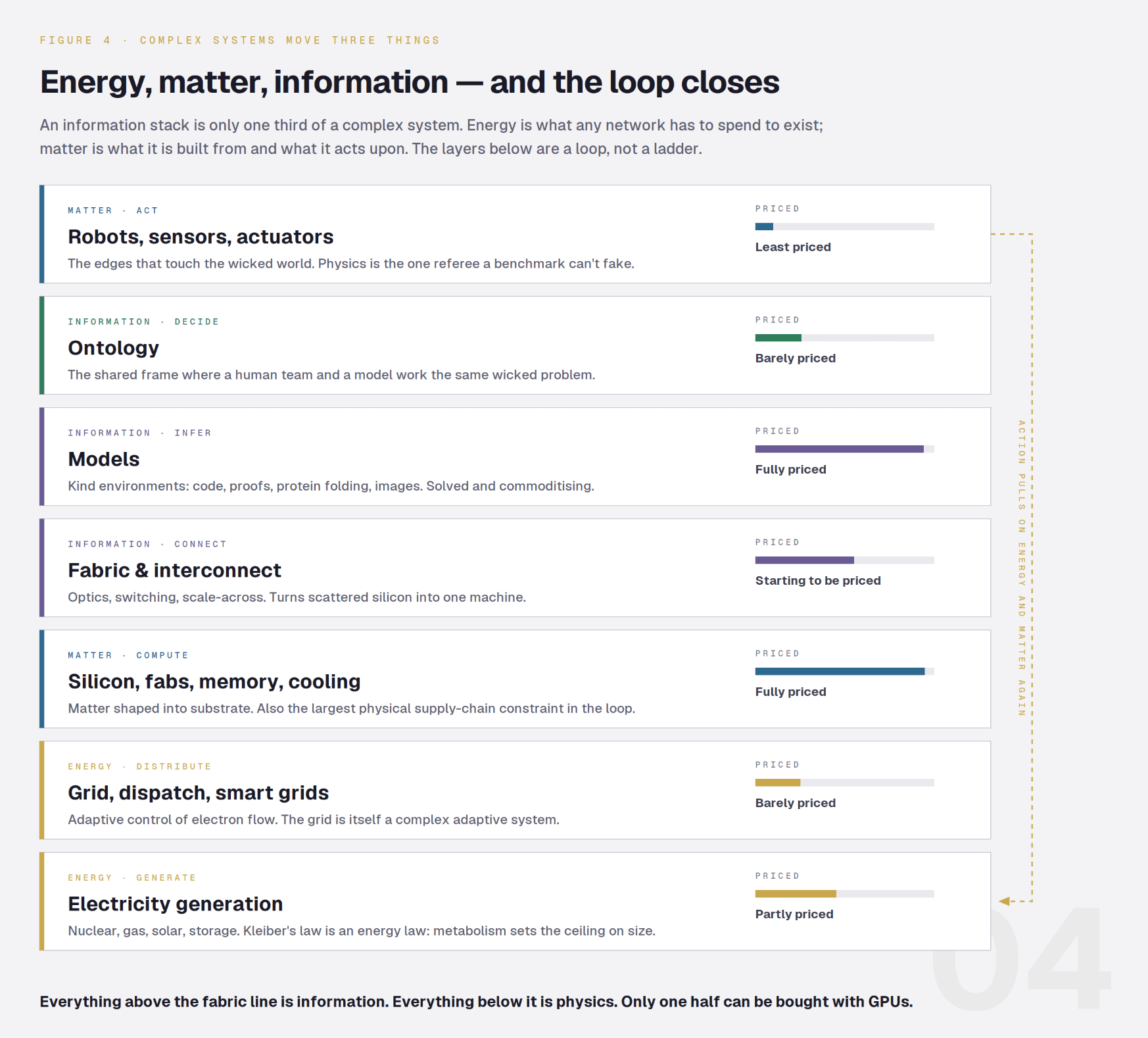Click the MATTER · ACT category tag
Image resolution: width=1148 pixels, height=1038 pixels.
tap(113, 210)
